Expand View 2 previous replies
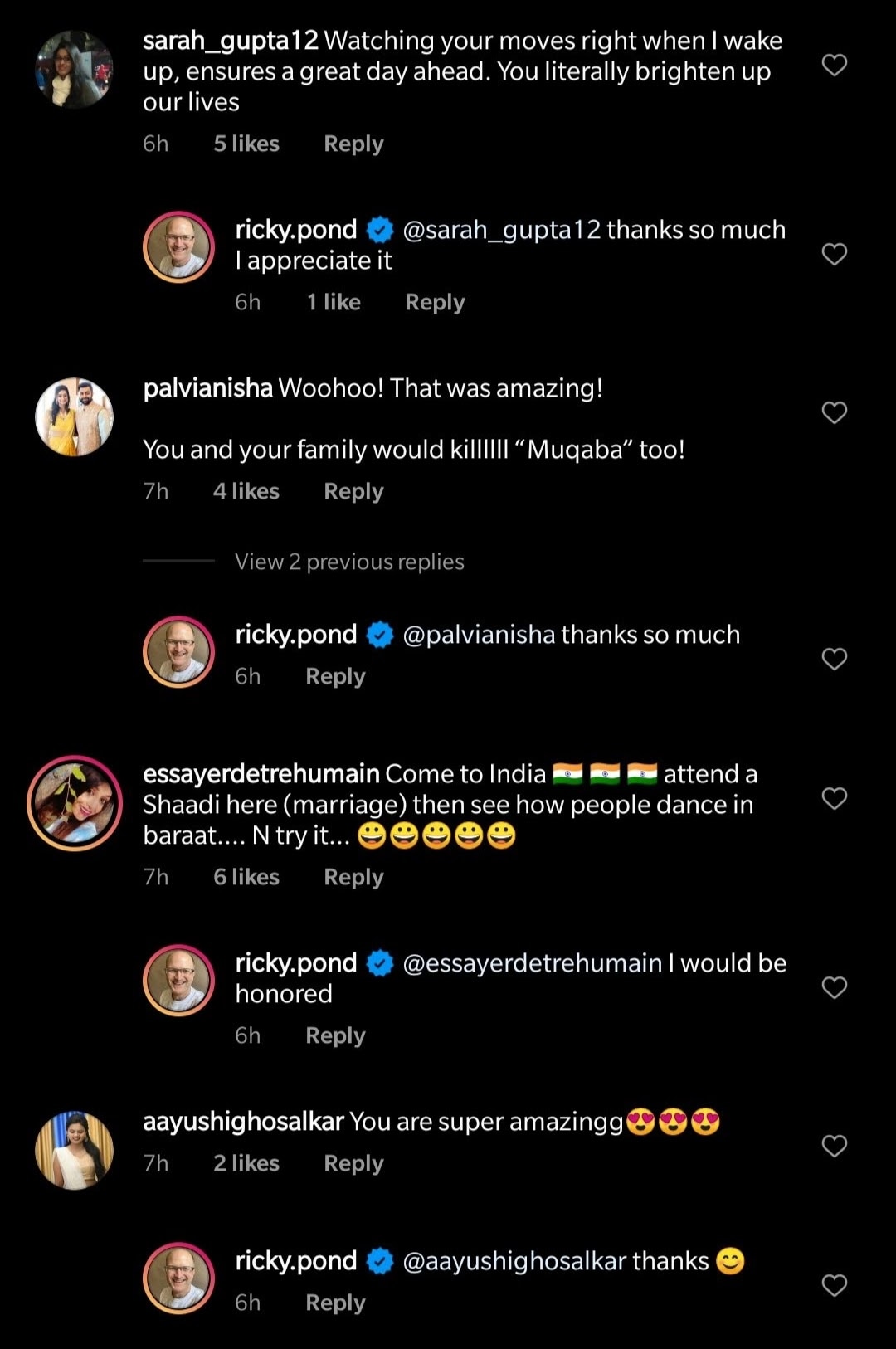The width and height of the screenshot is (896, 1349). (x=349, y=562)
